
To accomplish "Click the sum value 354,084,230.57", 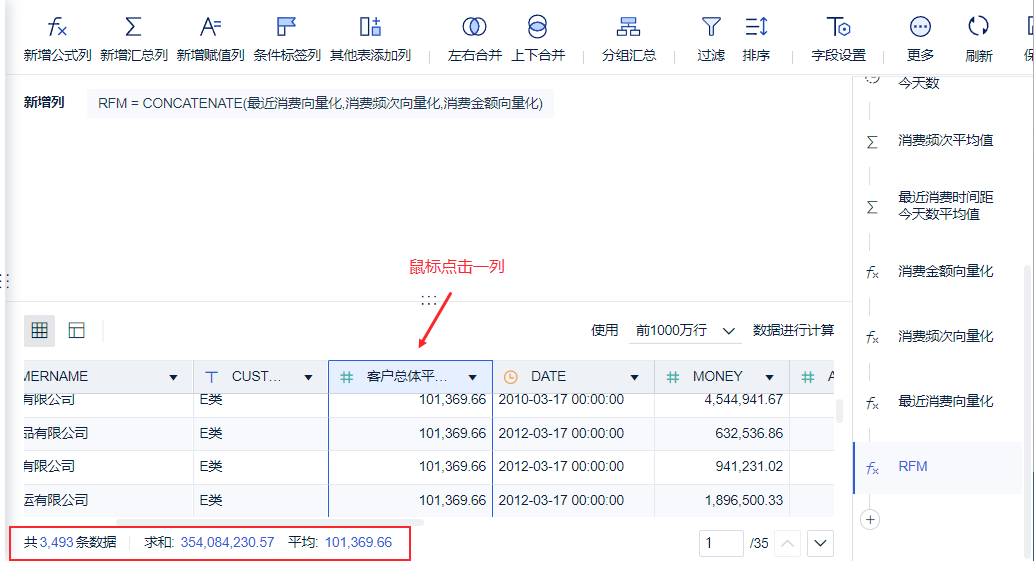I will (227, 543).
